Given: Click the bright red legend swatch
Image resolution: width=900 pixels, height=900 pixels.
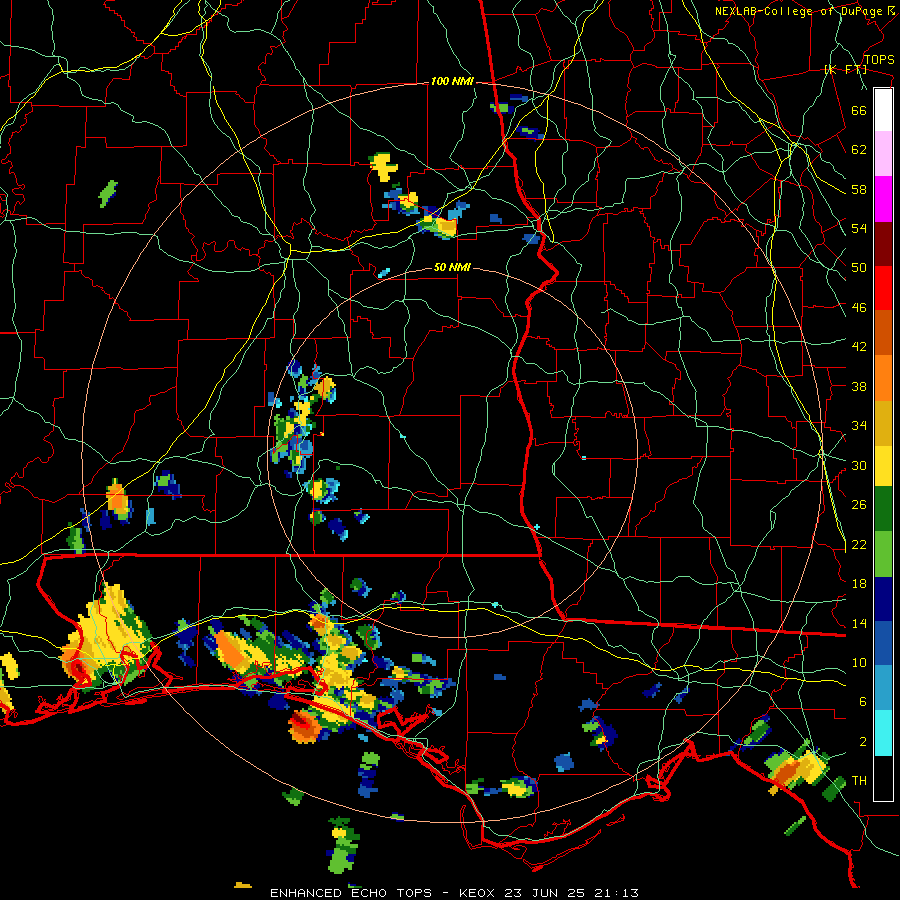Looking at the screenshot, I should coord(883,288).
